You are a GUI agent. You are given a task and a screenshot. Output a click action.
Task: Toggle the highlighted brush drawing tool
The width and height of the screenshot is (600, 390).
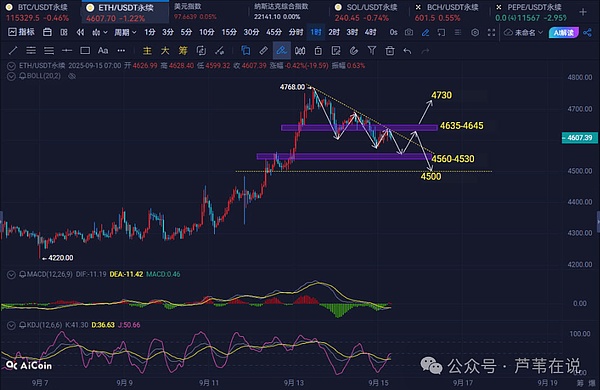coord(281,51)
